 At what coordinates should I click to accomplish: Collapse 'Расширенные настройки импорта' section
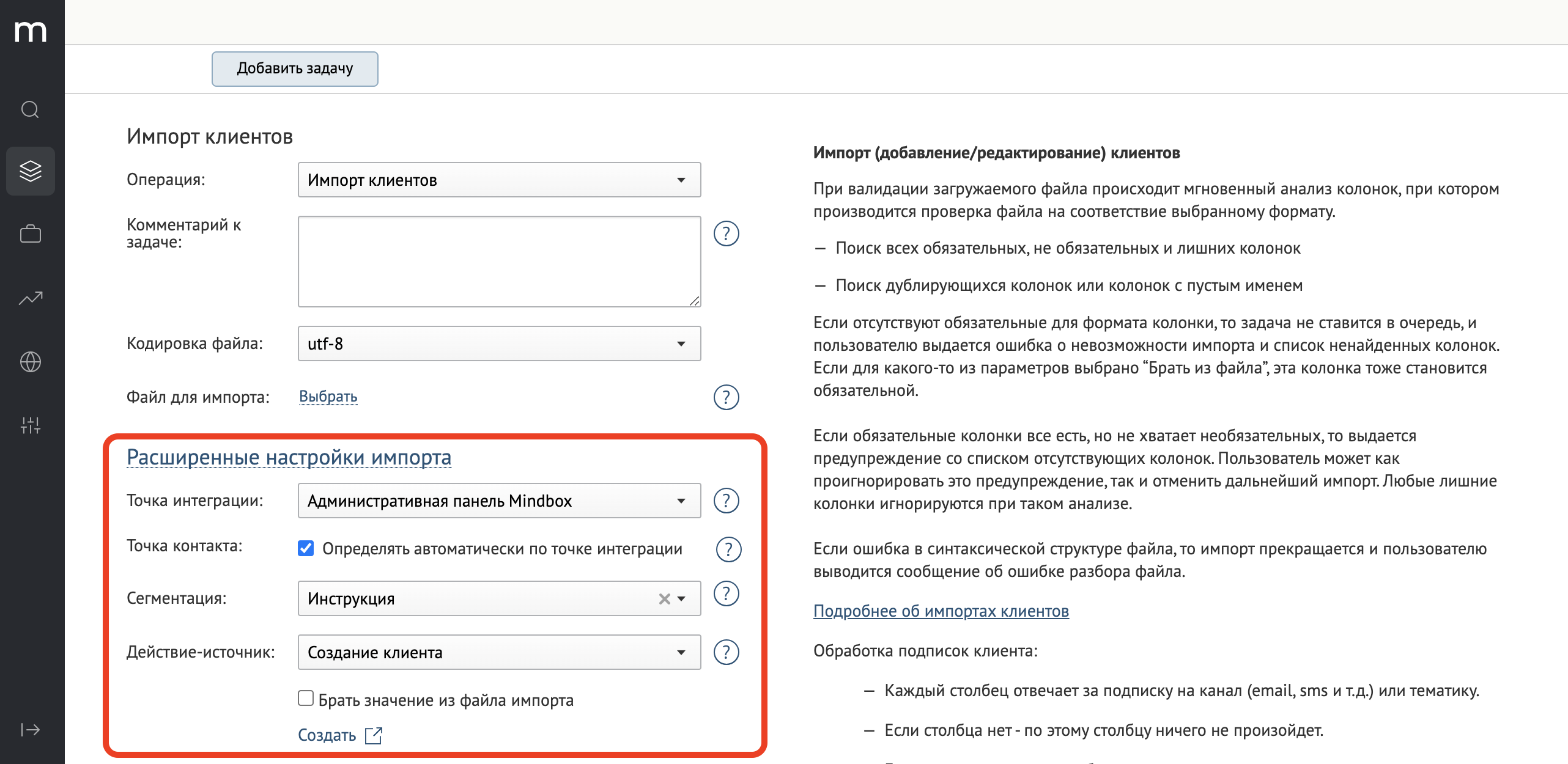click(x=289, y=457)
